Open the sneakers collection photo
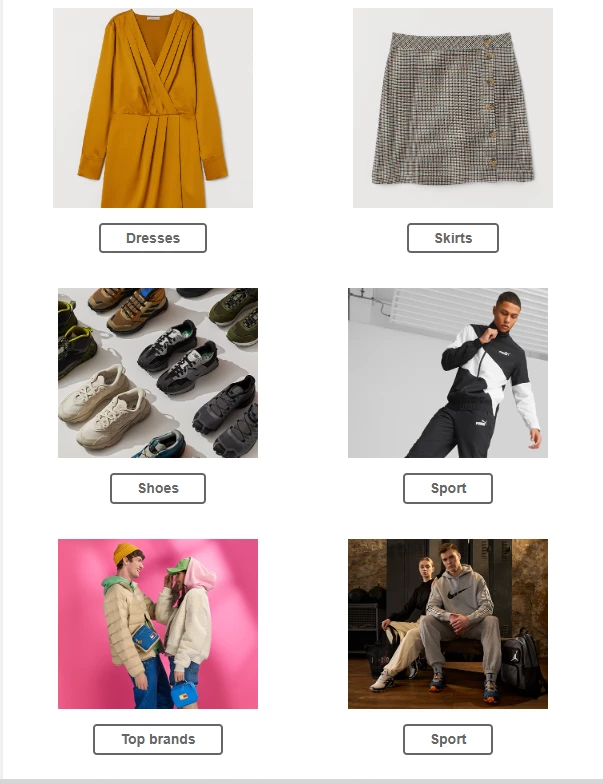Viewport: 603px width, 783px height. (158, 373)
